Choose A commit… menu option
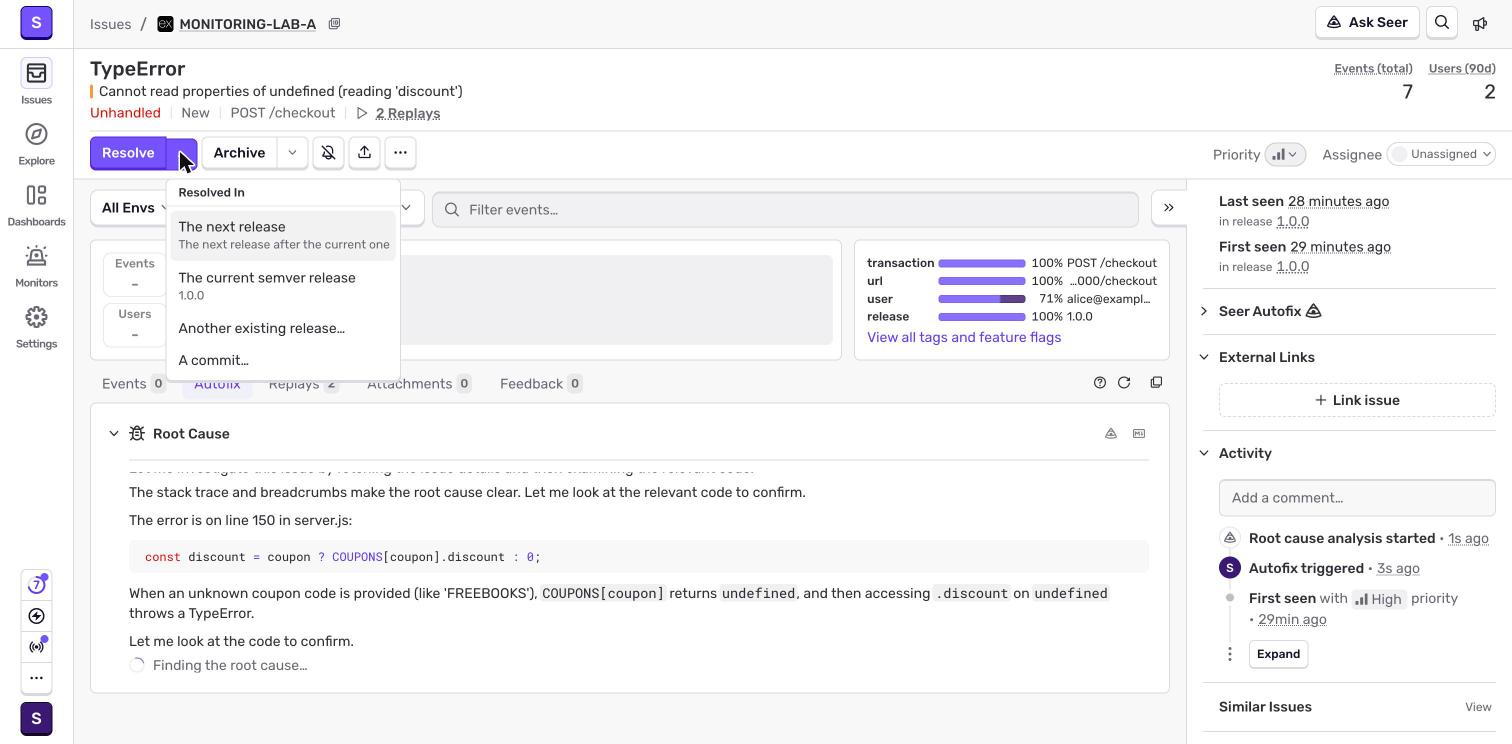Screen dimensions: 1512x744 [283, 360]
